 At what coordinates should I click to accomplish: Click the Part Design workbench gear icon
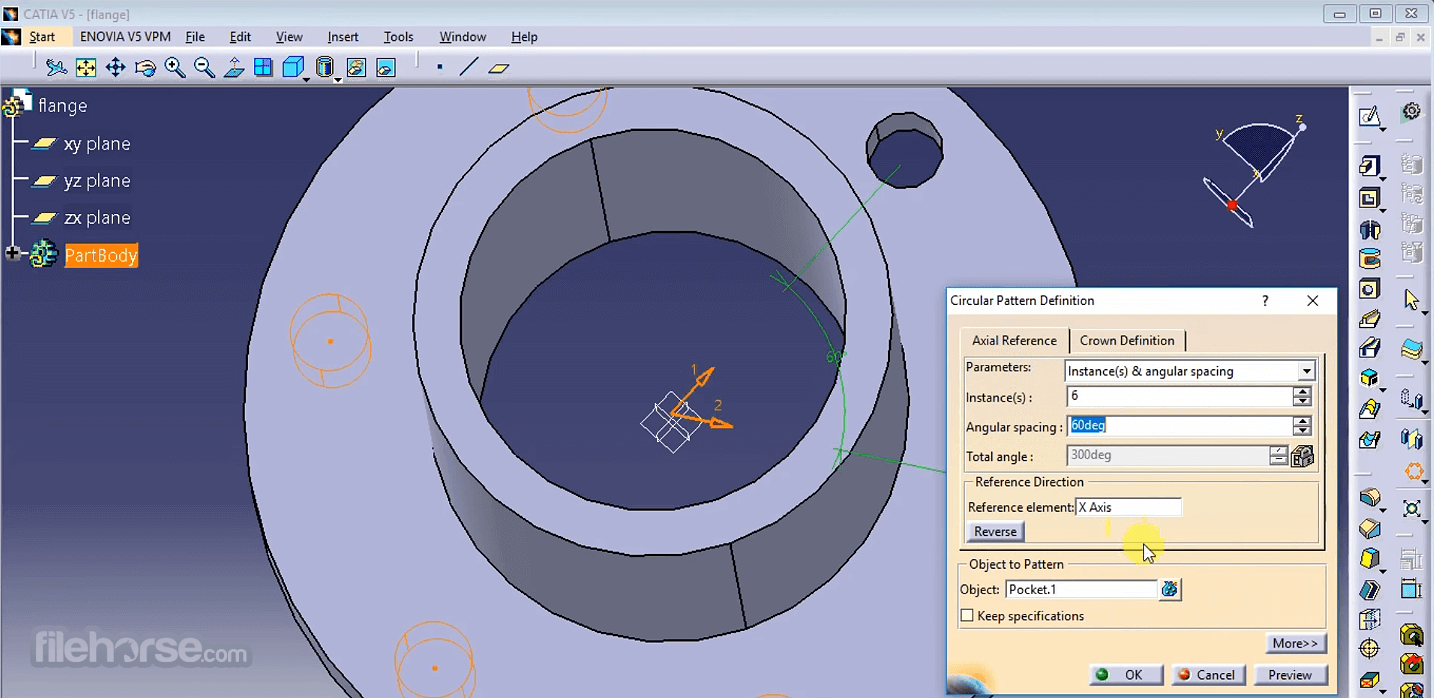click(x=1411, y=111)
